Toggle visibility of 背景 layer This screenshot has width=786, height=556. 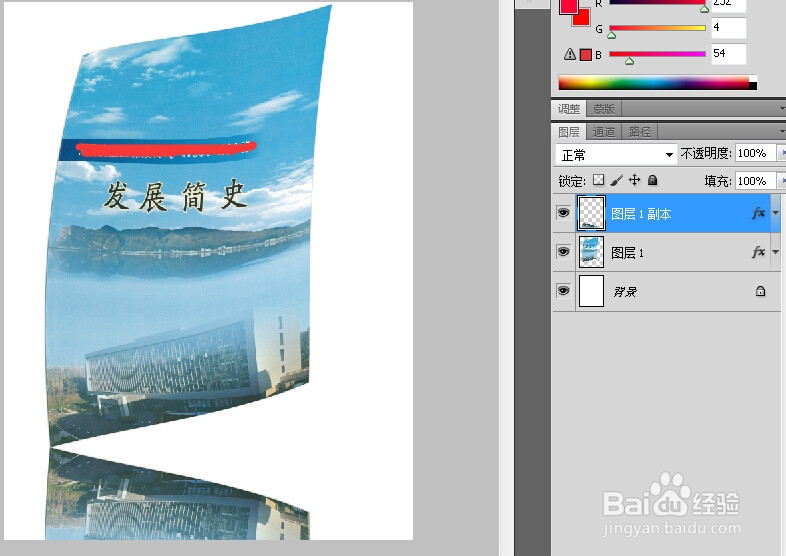(x=563, y=291)
